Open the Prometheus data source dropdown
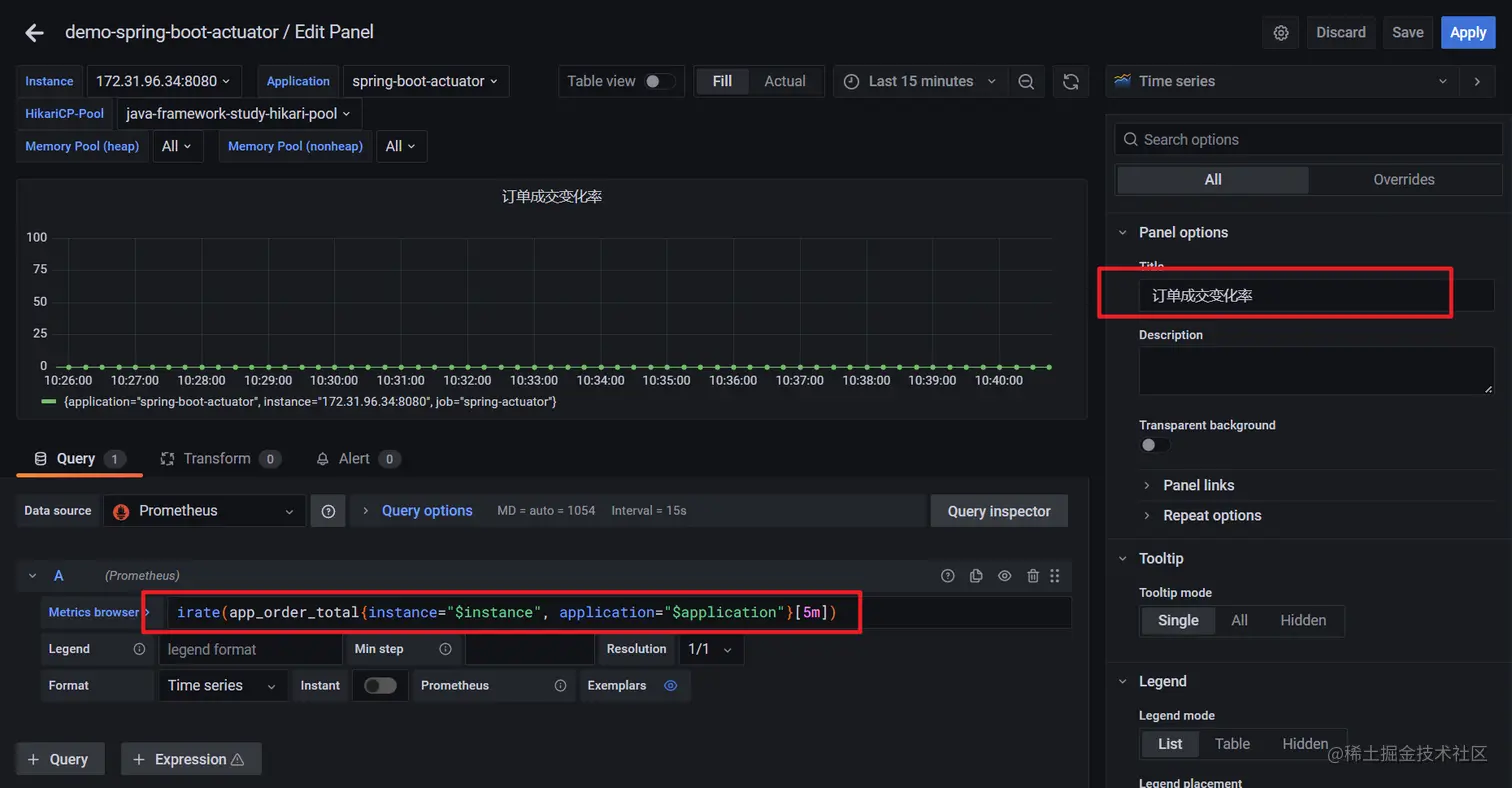Image resolution: width=1512 pixels, height=788 pixels. pos(204,511)
